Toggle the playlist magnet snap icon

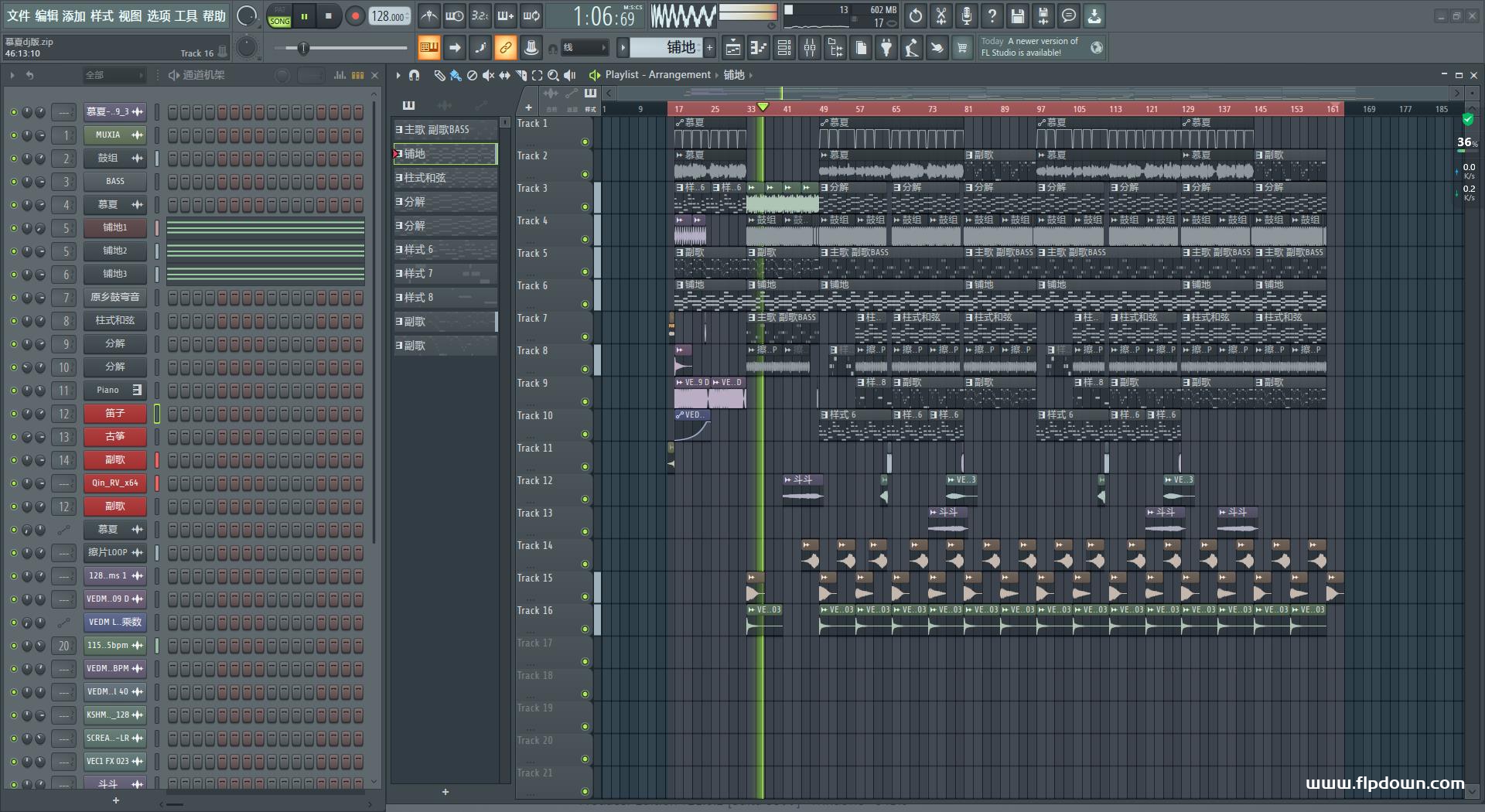pos(415,75)
